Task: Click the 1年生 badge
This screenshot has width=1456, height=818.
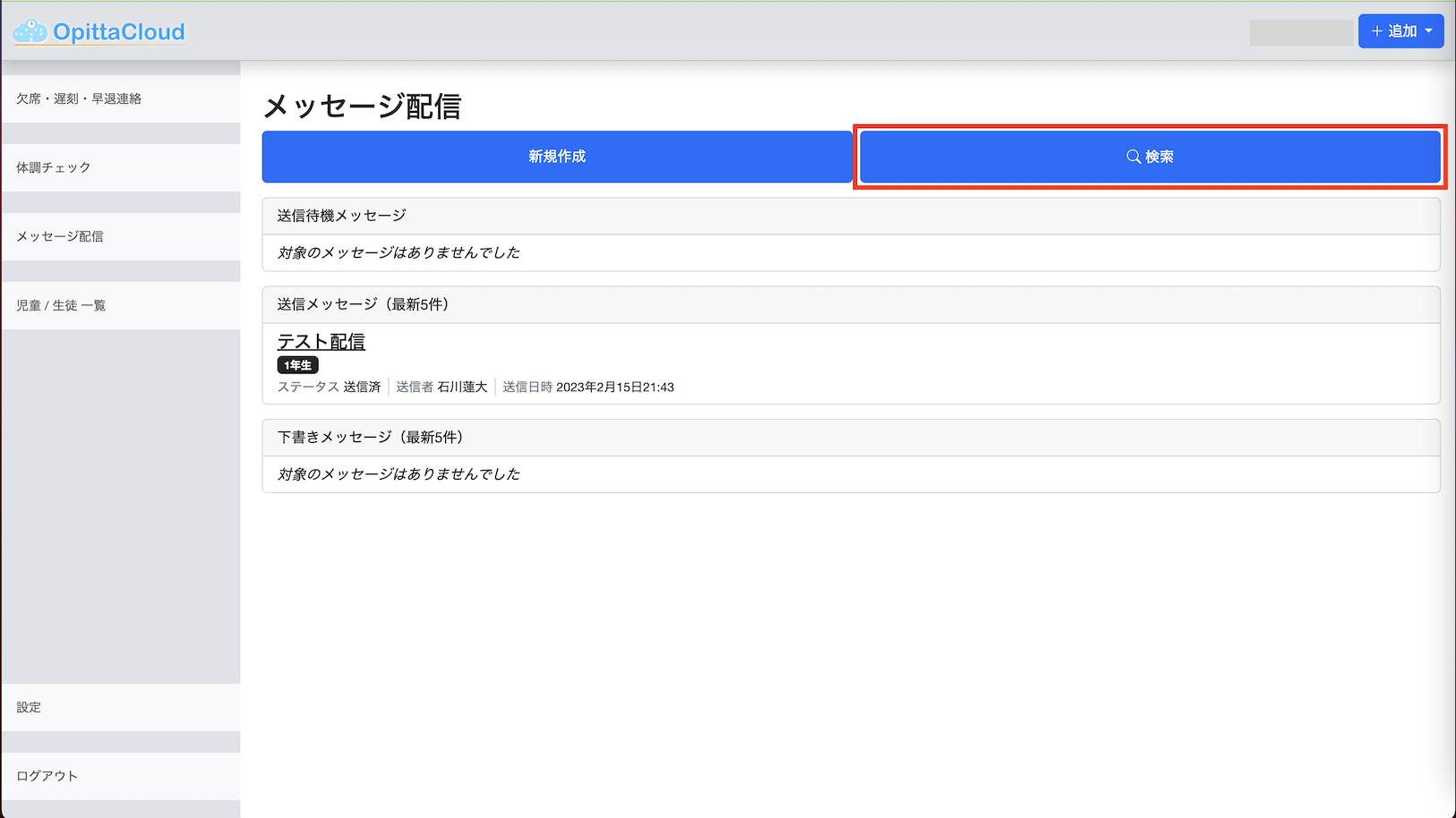Action: click(298, 365)
